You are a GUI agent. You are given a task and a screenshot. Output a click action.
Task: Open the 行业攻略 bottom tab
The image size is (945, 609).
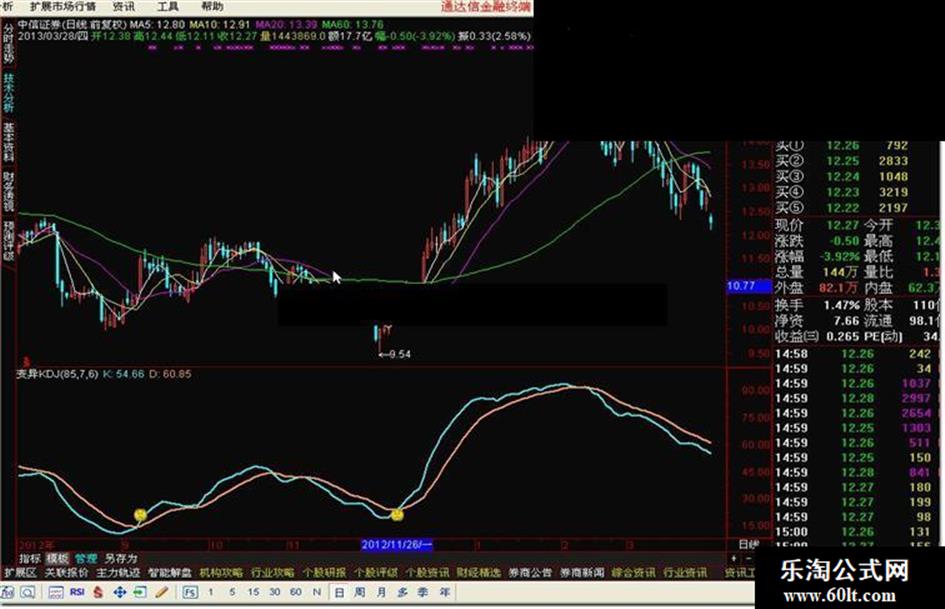[273, 572]
